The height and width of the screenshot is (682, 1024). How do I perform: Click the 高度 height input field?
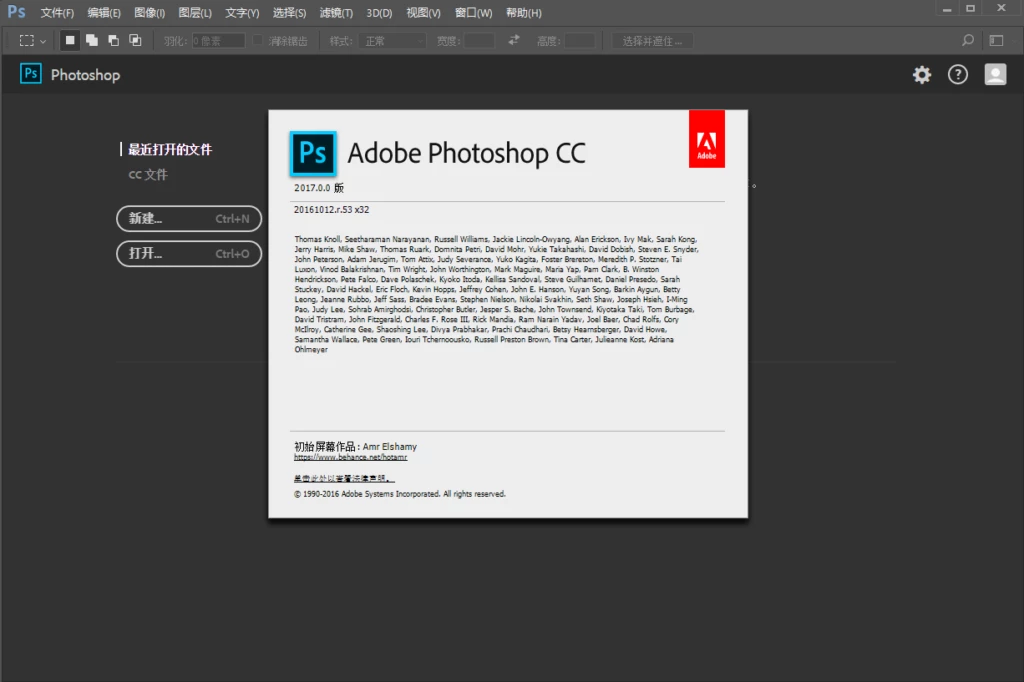click(x=579, y=41)
